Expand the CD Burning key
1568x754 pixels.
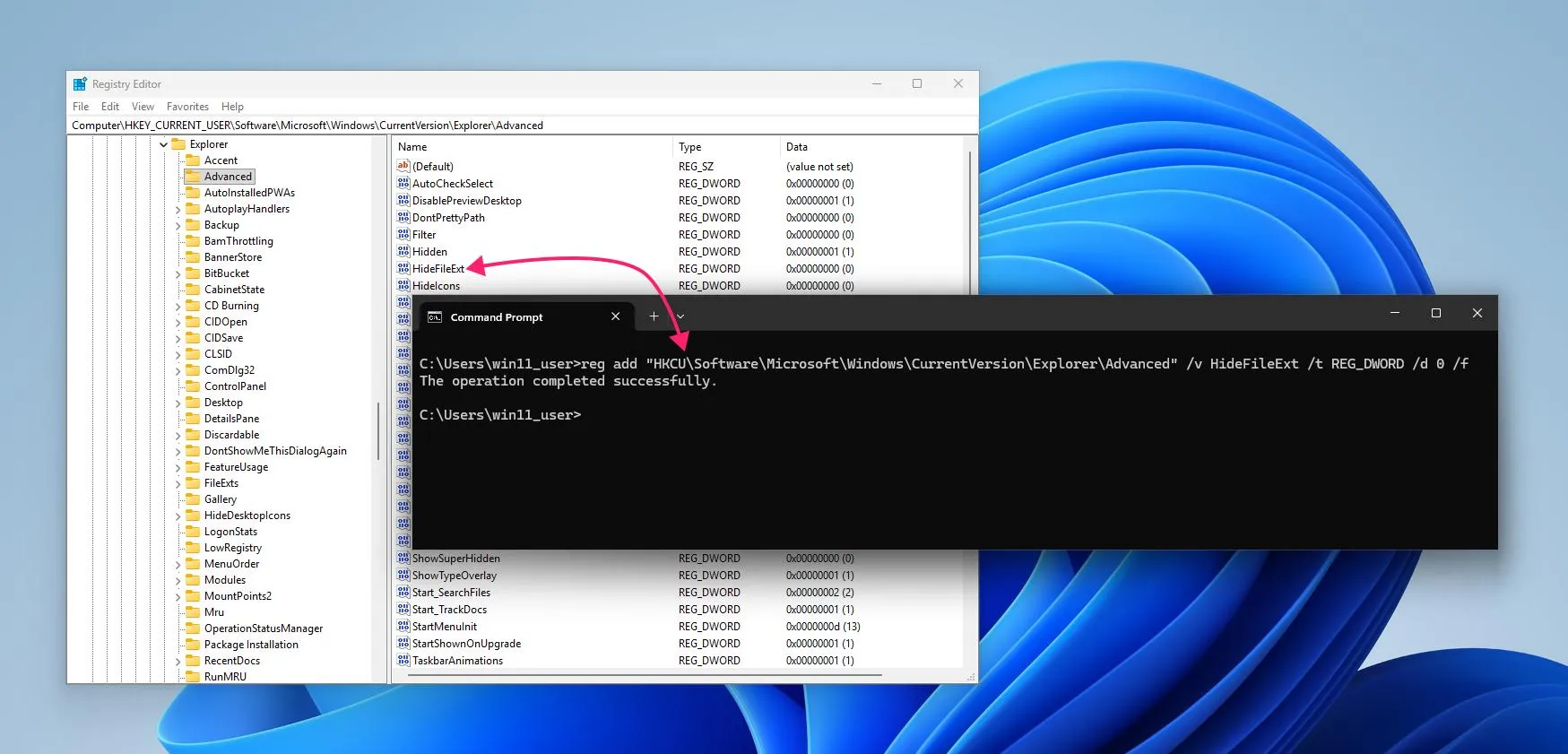click(178, 306)
